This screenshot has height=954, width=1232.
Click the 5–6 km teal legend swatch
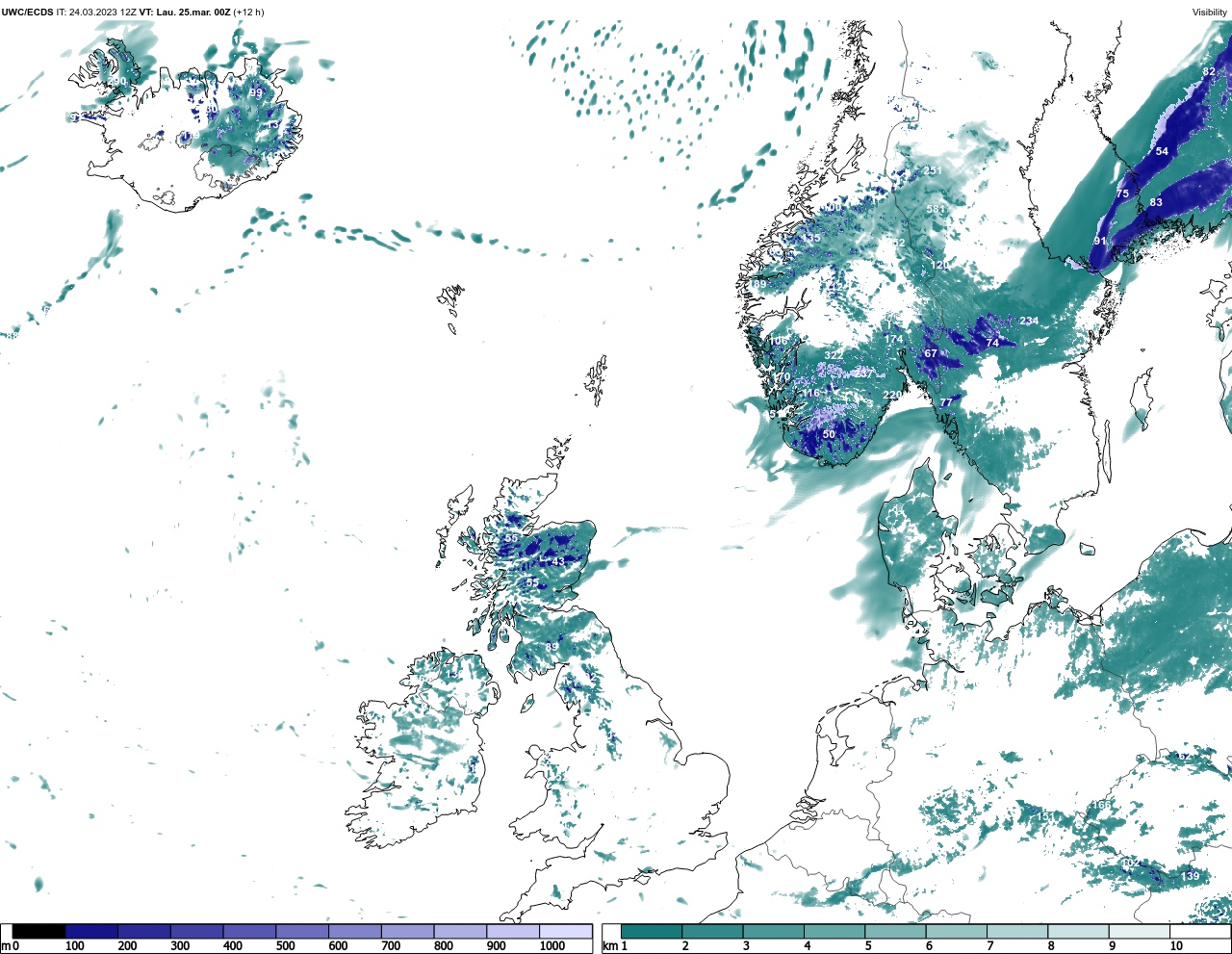point(895,932)
